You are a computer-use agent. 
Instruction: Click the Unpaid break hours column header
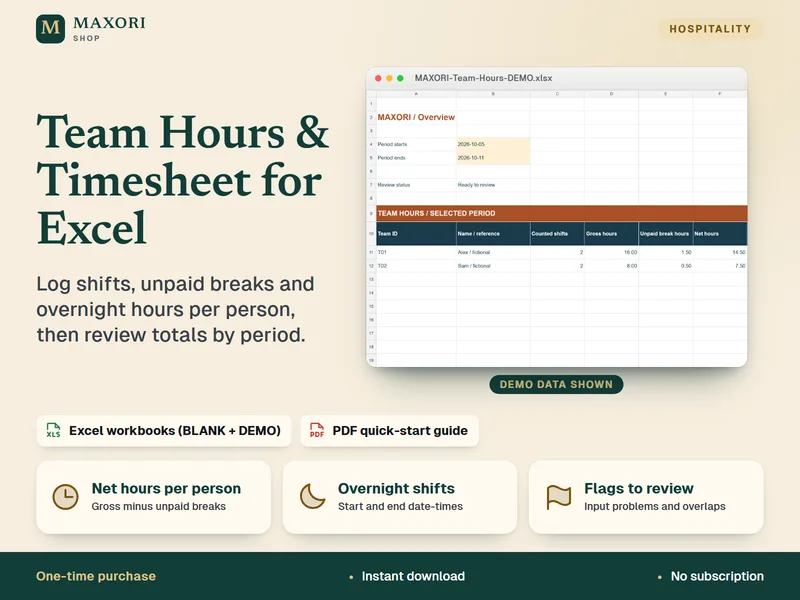[665, 234]
